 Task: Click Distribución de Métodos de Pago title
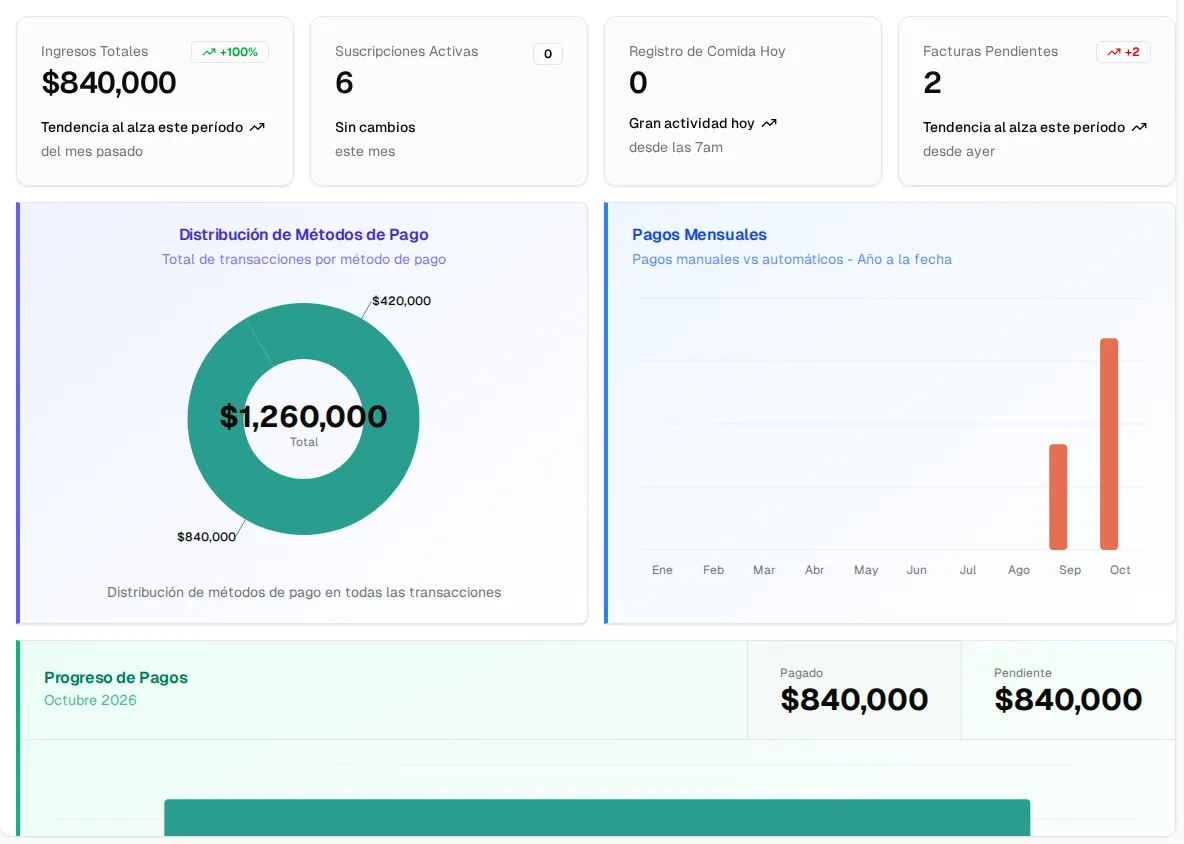(304, 235)
